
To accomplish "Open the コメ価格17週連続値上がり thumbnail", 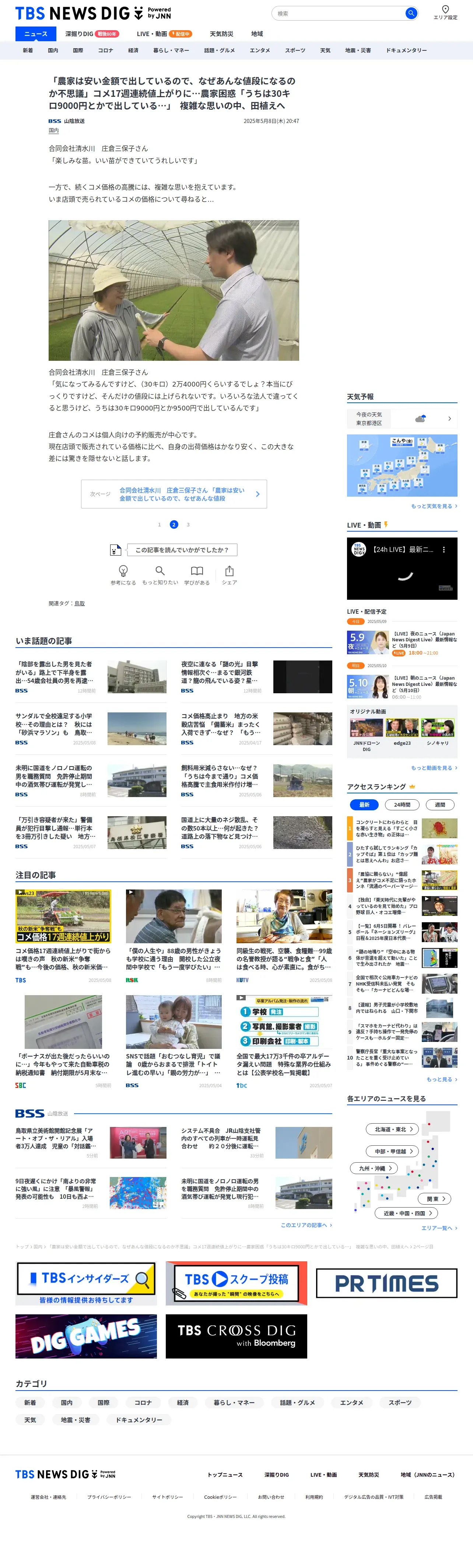I will (63, 916).
